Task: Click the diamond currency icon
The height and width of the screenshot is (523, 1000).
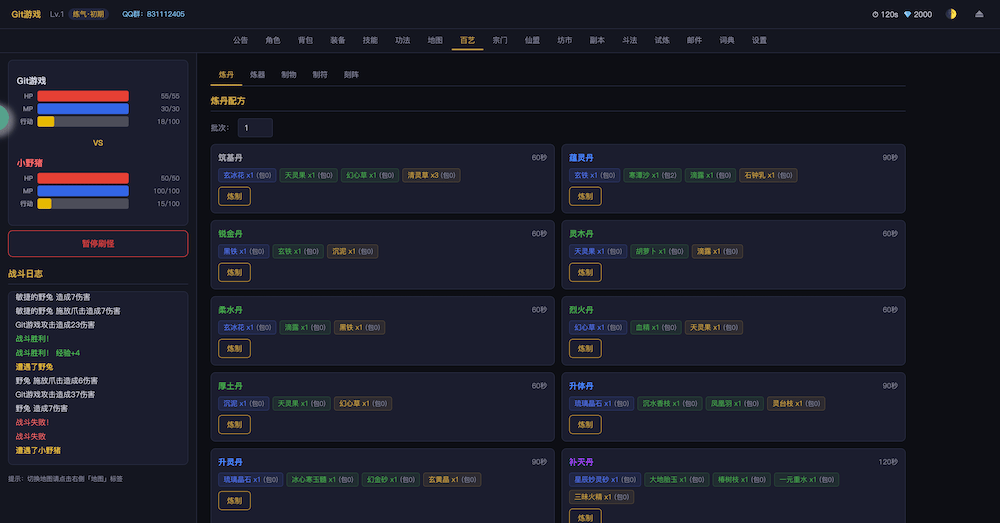Action: pyautogui.click(x=907, y=14)
